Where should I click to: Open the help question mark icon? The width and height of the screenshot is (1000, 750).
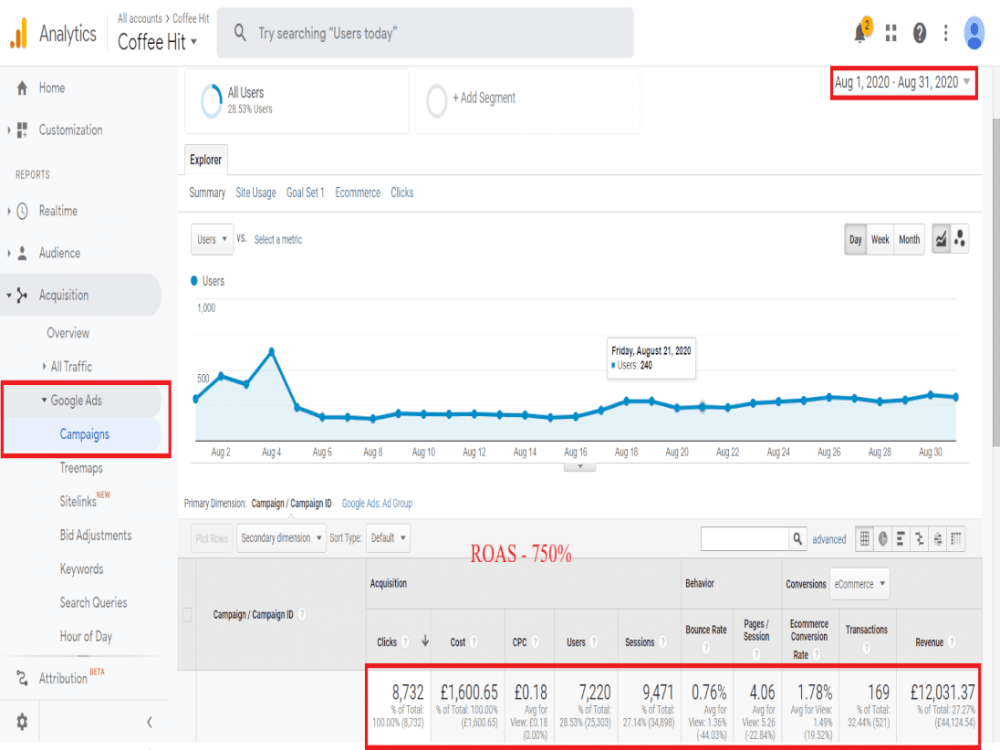click(919, 33)
